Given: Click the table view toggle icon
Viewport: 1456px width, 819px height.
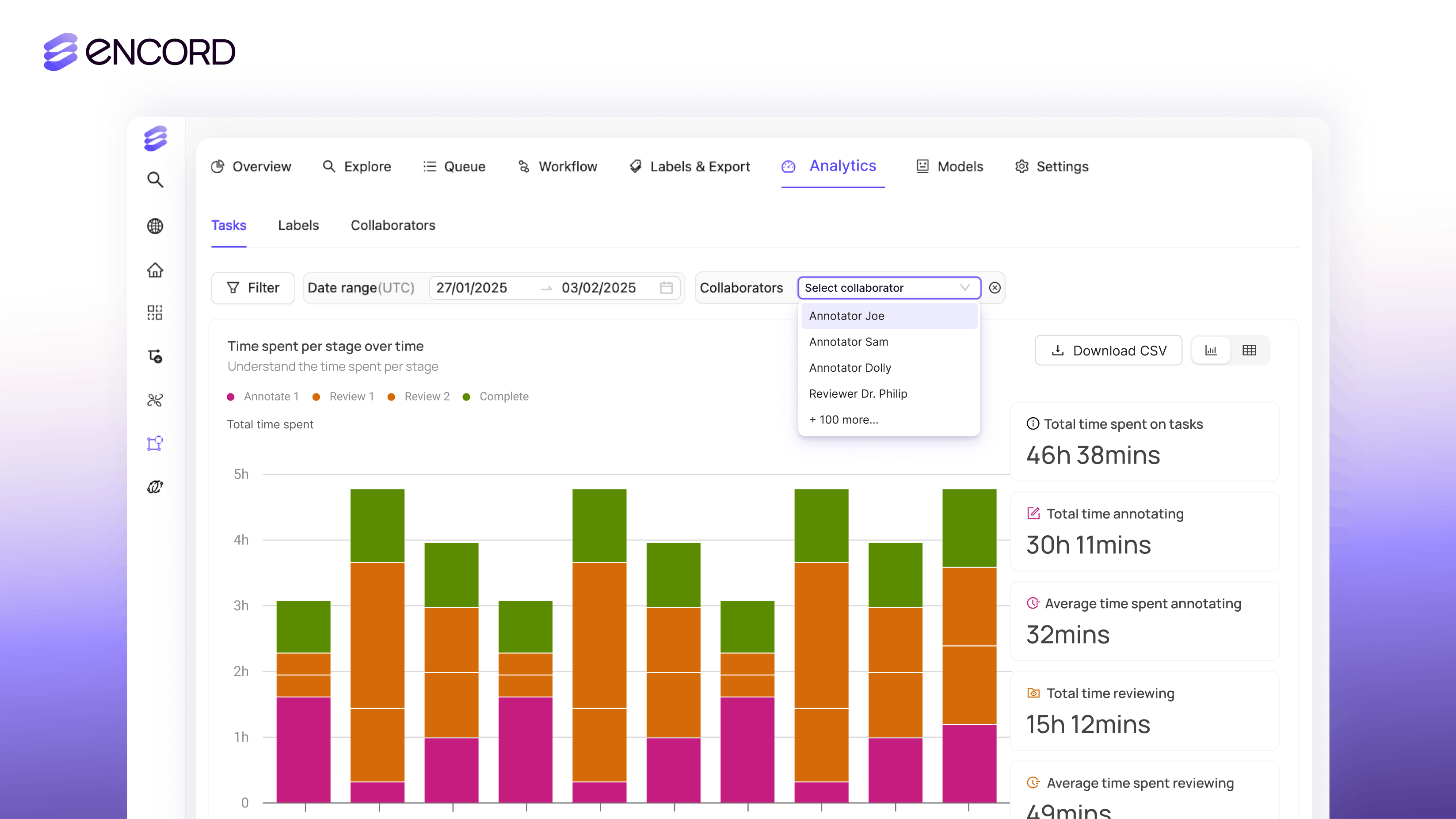Looking at the screenshot, I should [1249, 350].
